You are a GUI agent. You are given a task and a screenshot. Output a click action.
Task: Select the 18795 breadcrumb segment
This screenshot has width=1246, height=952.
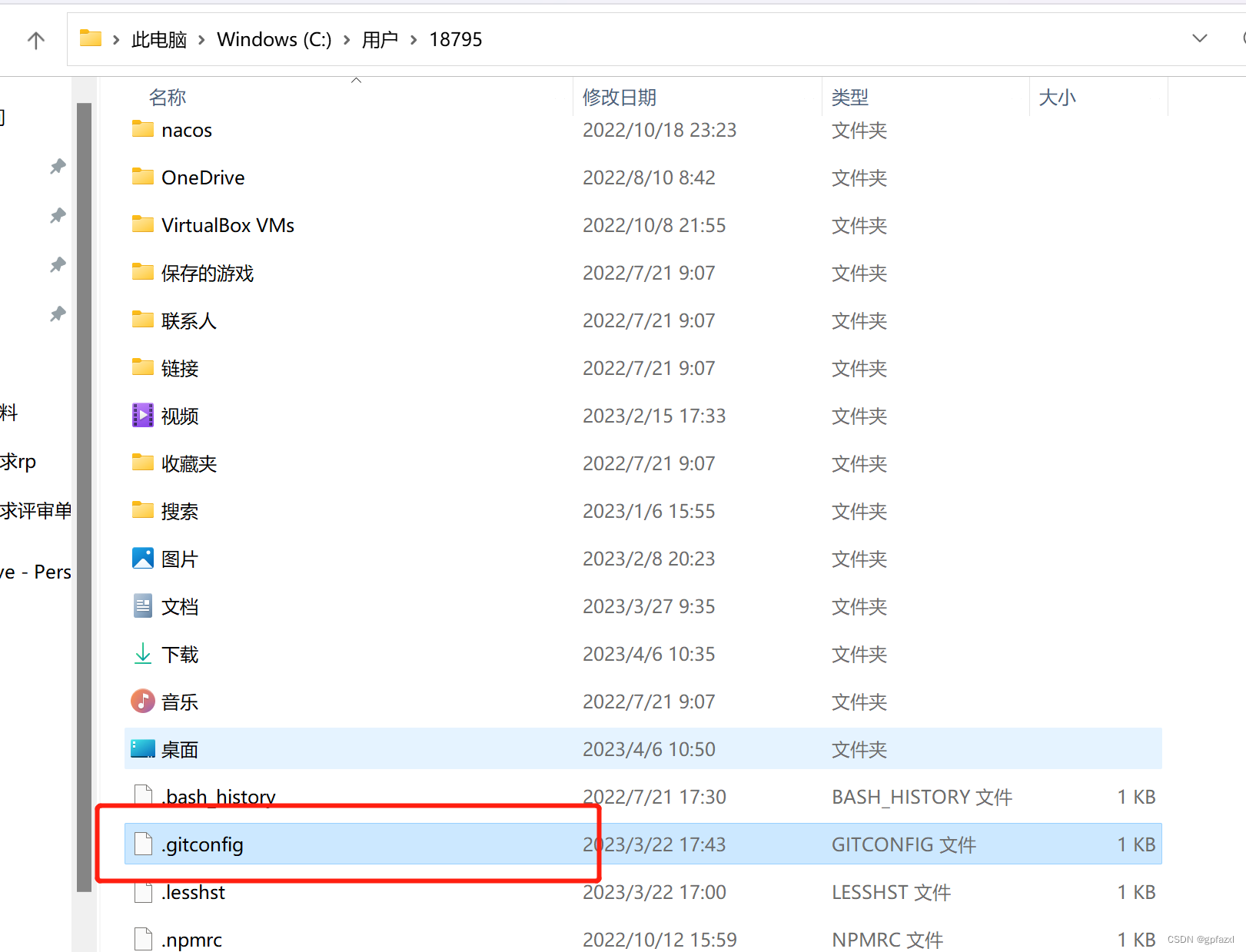(456, 40)
